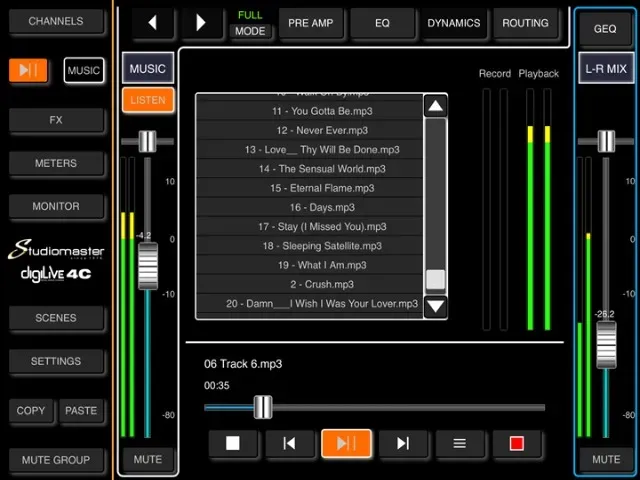Skip to the next track
This screenshot has height=480, width=640.
[403, 443]
